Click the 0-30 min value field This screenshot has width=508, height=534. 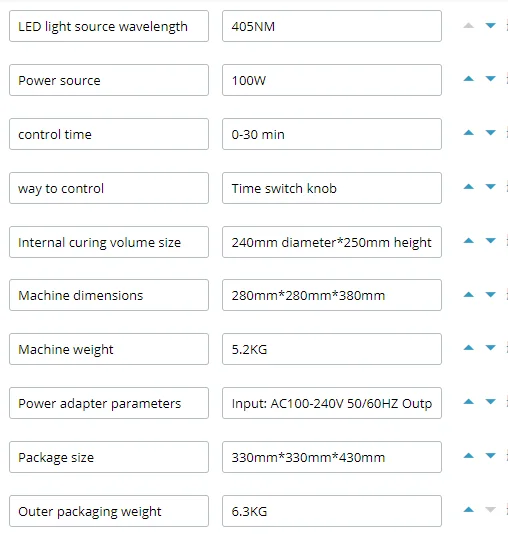[x=332, y=134]
